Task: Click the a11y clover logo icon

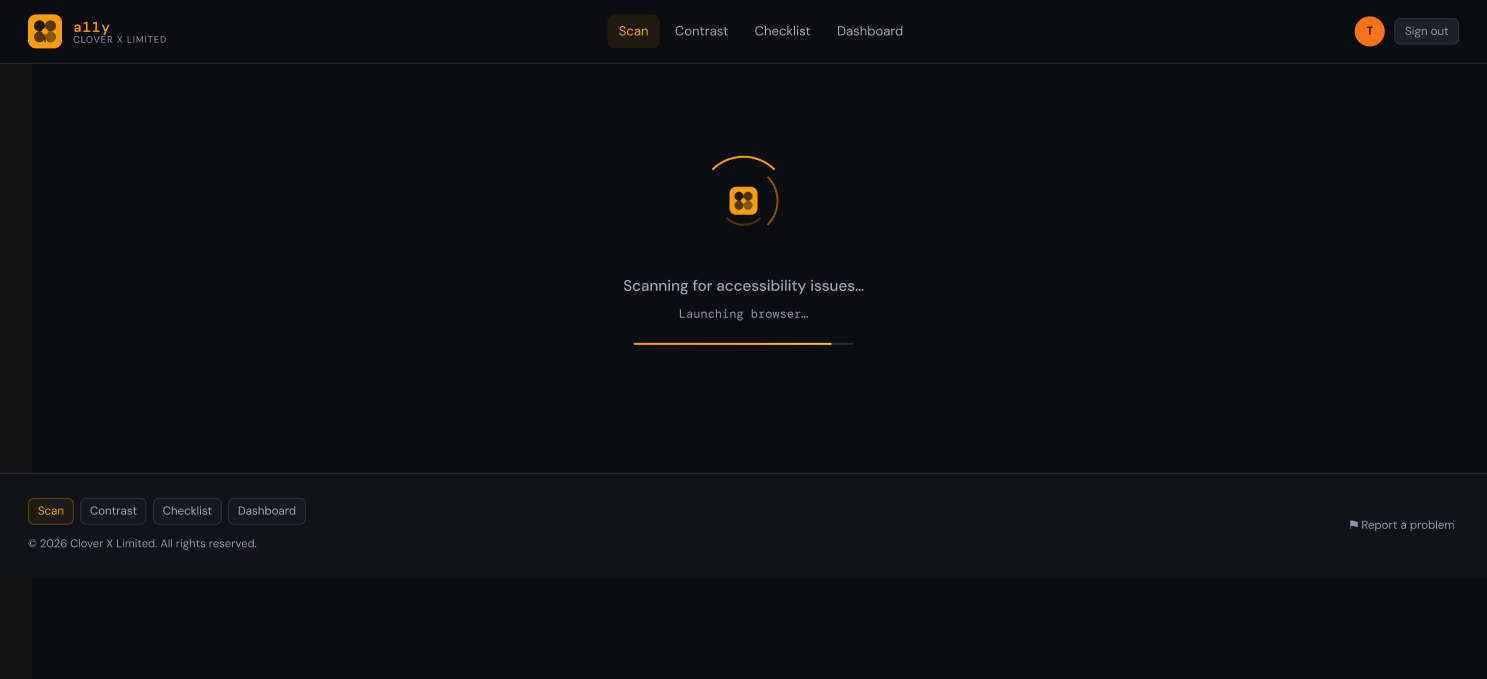Action: tap(45, 32)
